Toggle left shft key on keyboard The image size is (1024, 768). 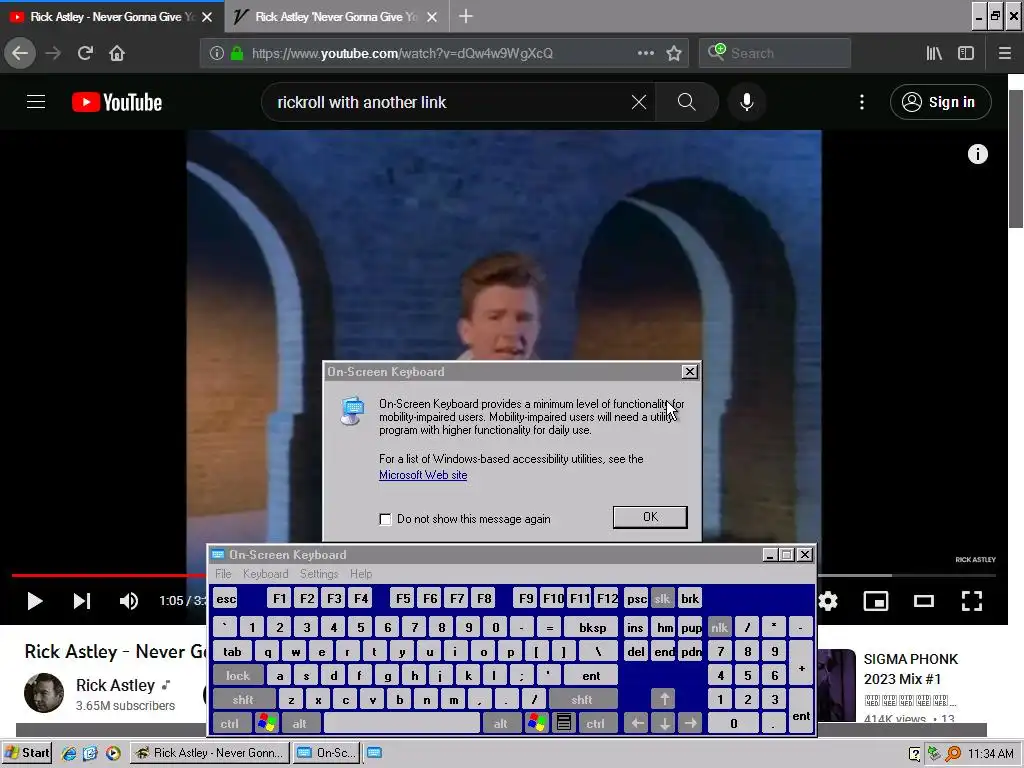point(242,699)
